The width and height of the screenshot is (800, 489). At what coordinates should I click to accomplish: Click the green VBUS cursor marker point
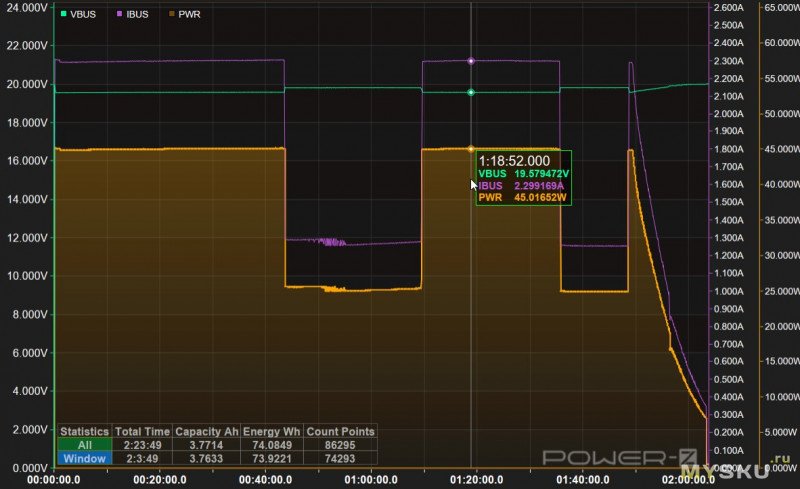pos(471,92)
